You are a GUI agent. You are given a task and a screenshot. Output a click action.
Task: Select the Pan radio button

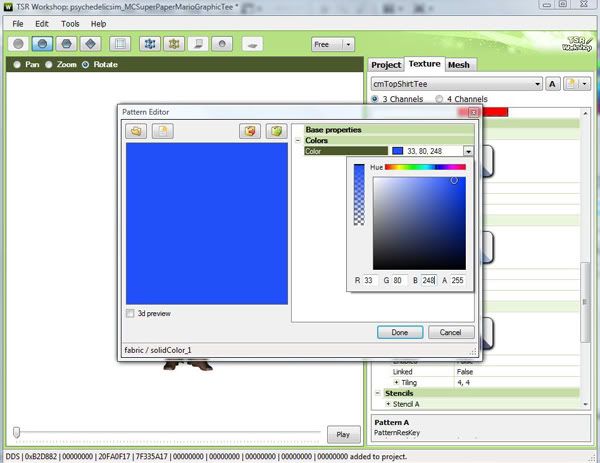pos(17,65)
